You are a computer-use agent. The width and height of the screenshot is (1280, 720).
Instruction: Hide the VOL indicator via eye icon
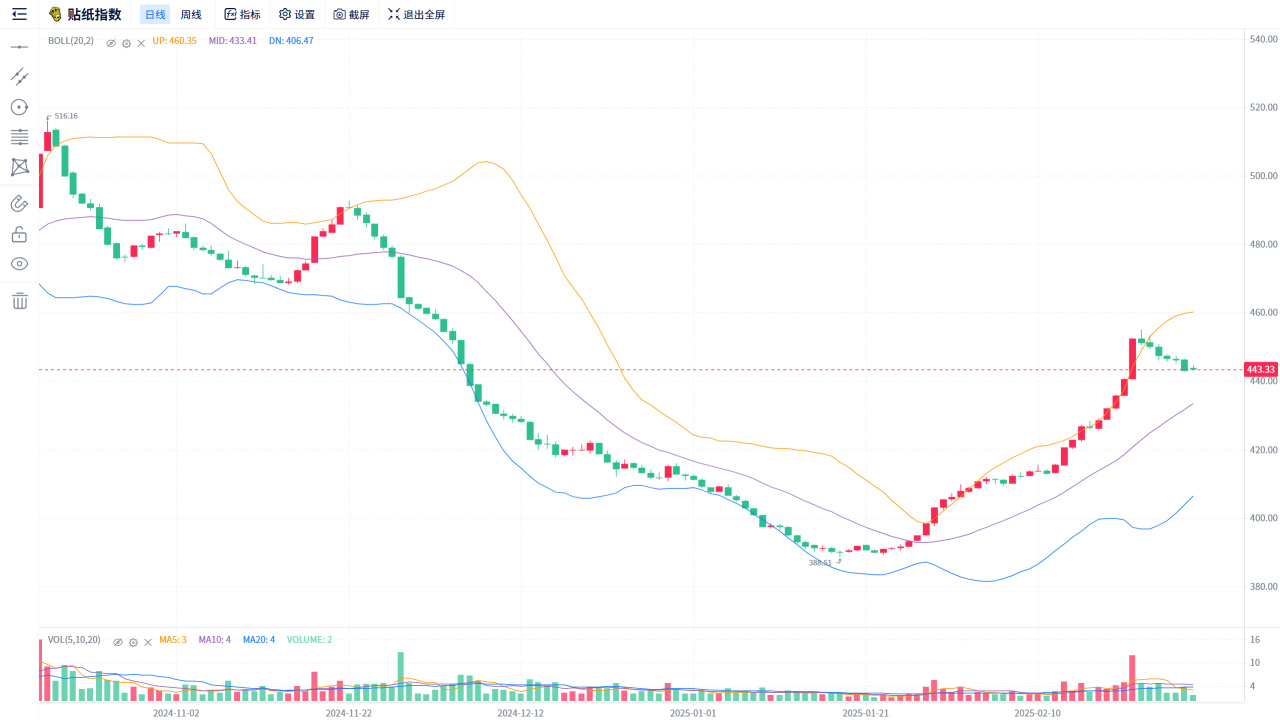click(x=118, y=641)
